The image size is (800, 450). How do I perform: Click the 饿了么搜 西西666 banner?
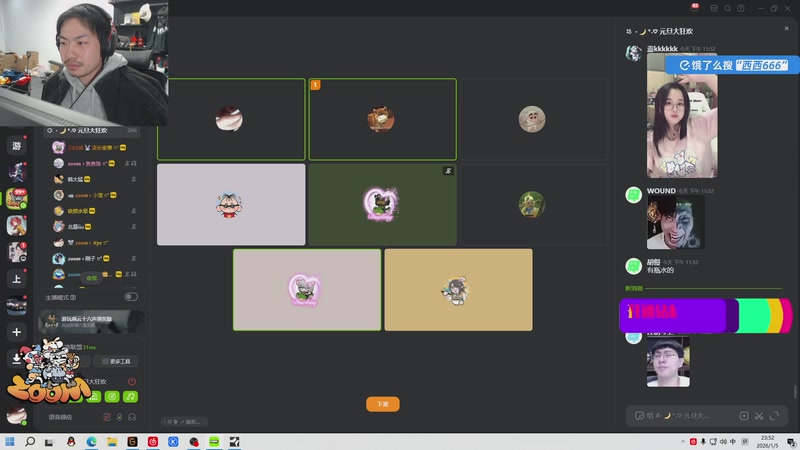[733, 65]
